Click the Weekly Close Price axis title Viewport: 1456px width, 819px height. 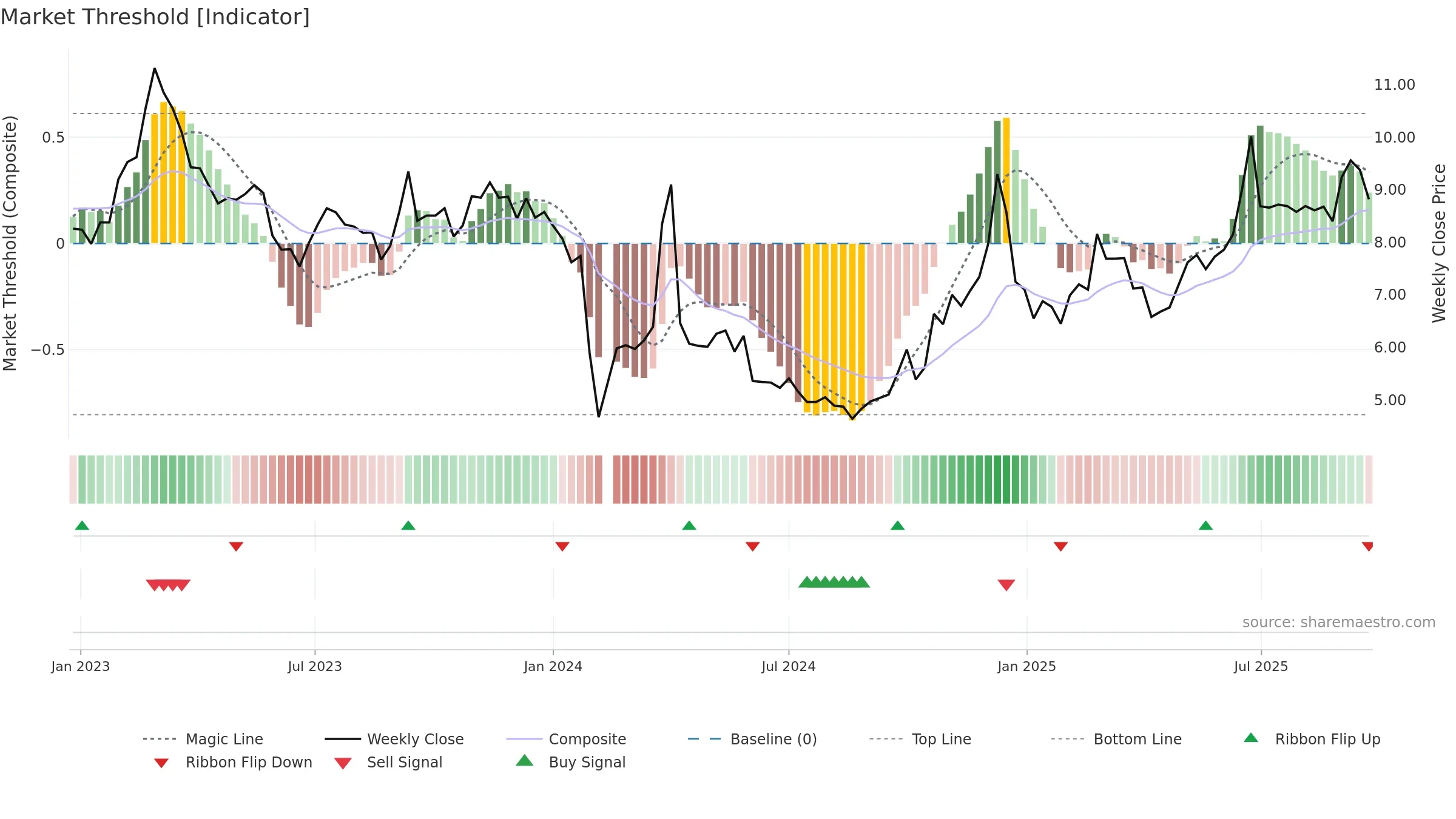tap(1439, 243)
